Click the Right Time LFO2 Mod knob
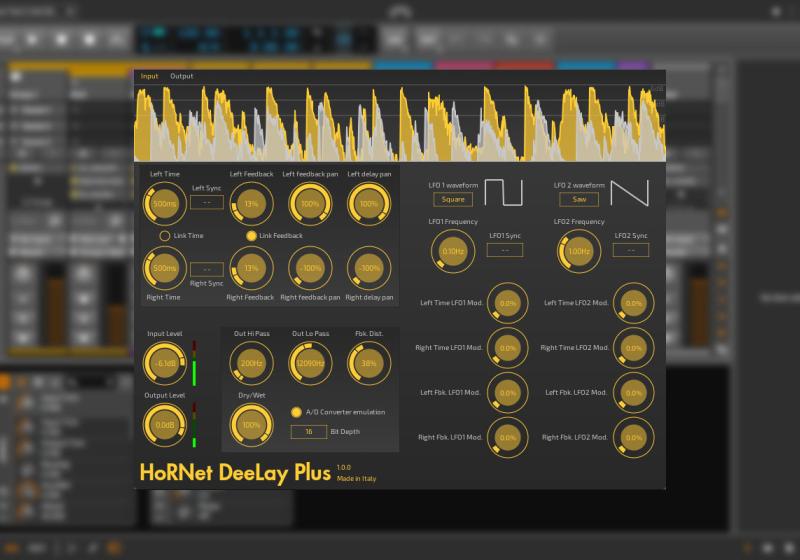This screenshot has height=560, width=800. pos(634,348)
